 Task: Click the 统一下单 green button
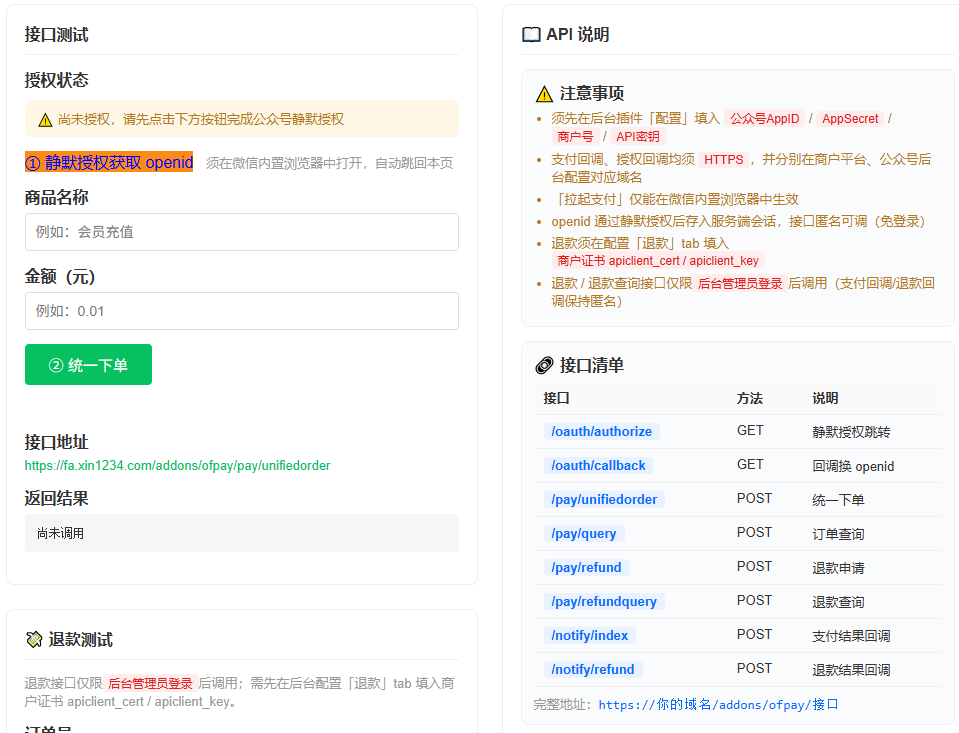(88, 365)
